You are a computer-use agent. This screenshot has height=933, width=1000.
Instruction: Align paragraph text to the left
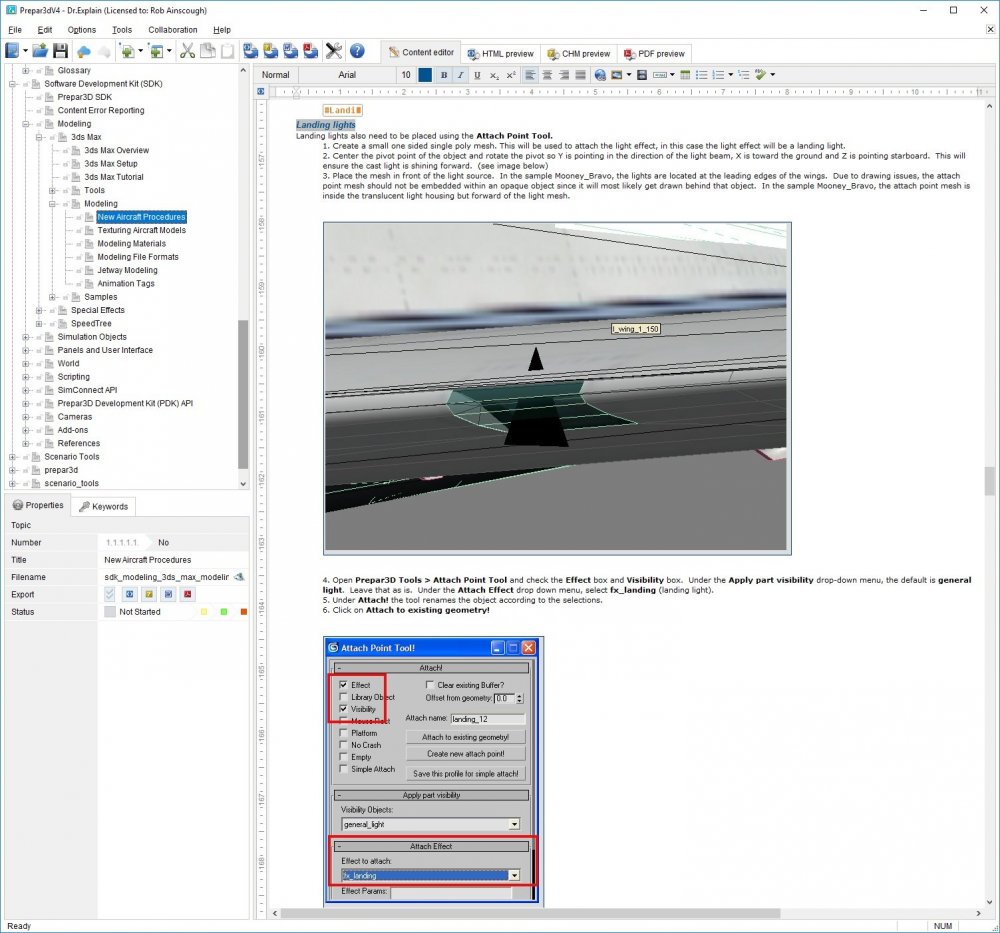530,75
